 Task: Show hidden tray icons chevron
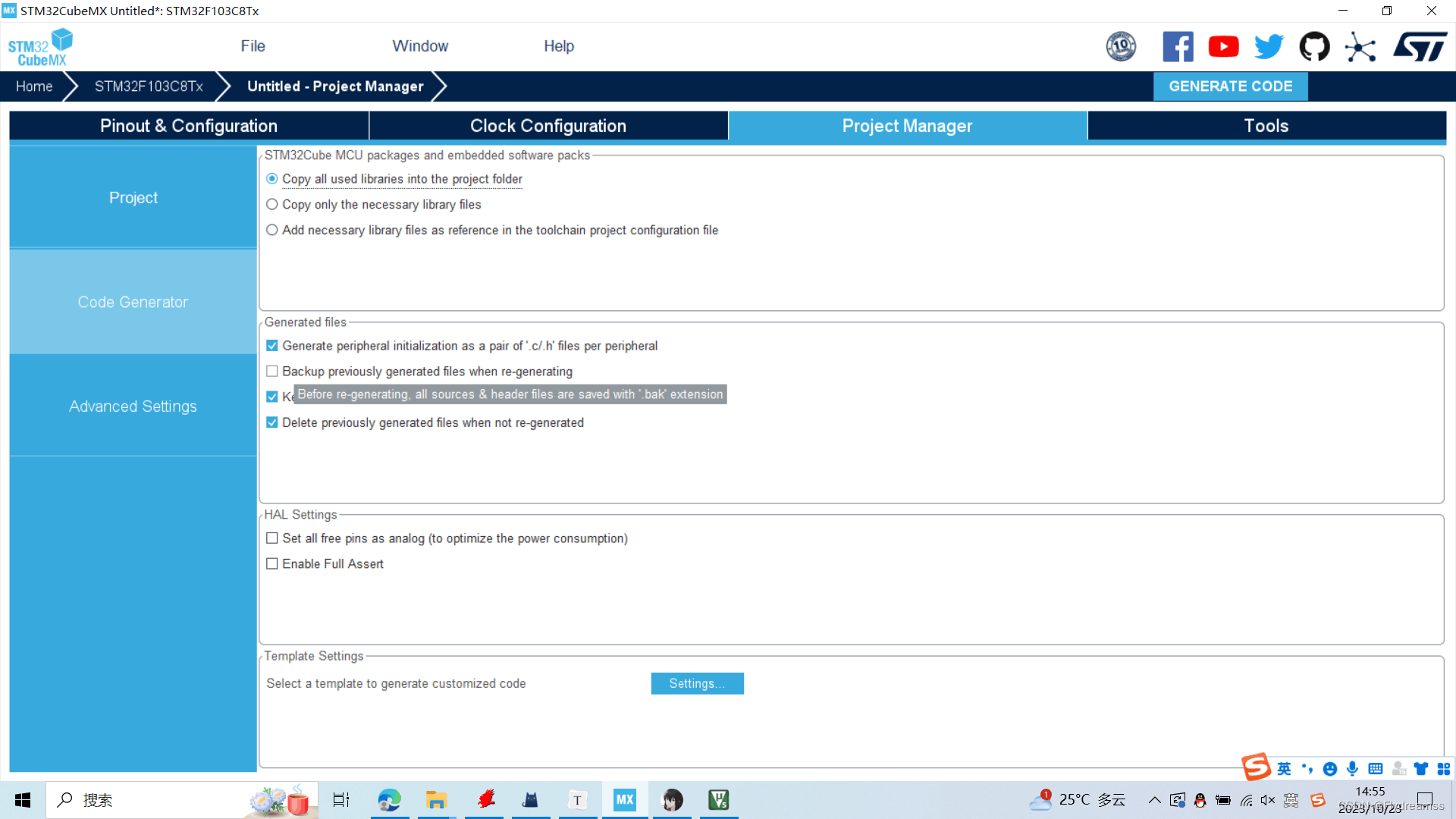[x=1154, y=800]
